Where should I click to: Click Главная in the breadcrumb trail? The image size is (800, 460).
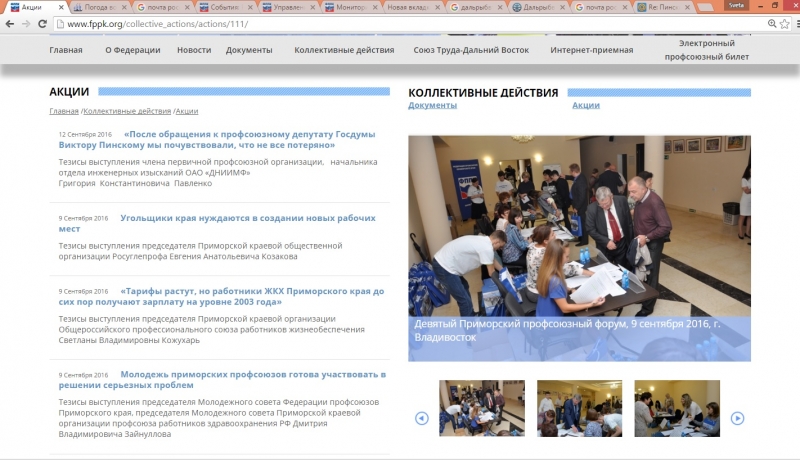point(64,111)
